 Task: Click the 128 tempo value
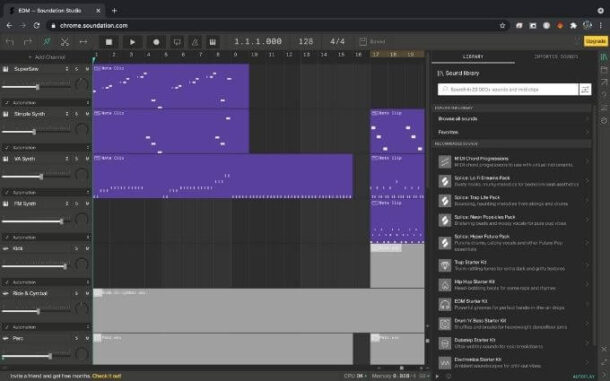[x=306, y=41]
